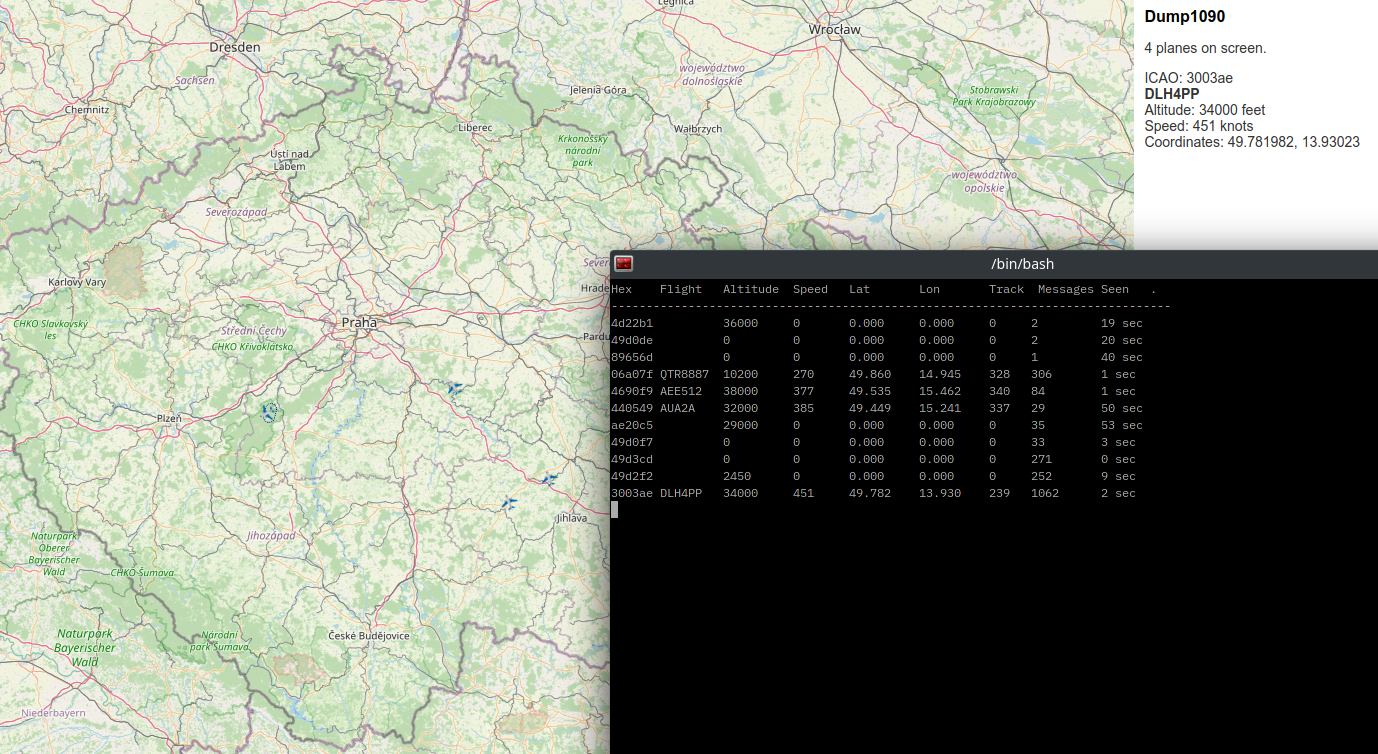Click the Coordinates line in the info panel

[1251, 142]
